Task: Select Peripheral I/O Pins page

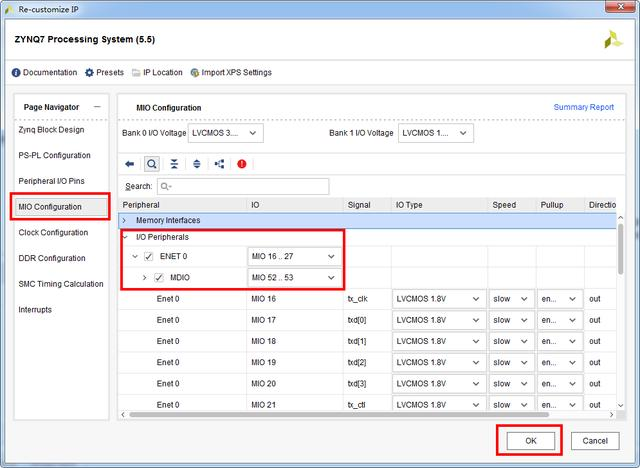Action: pyautogui.click(x=51, y=181)
